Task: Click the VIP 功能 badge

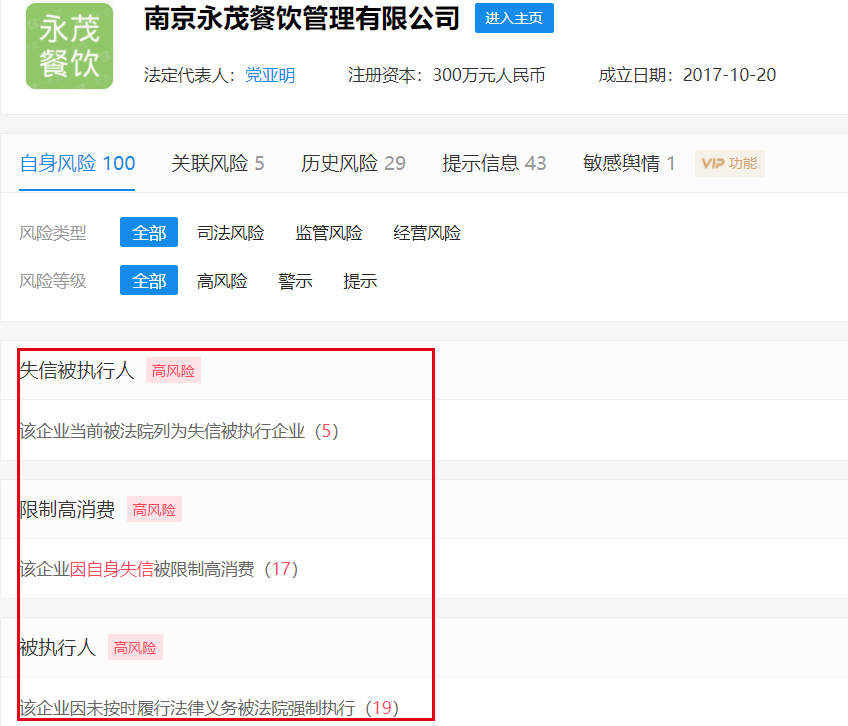Action: pyautogui.click(x=730, y=163)
